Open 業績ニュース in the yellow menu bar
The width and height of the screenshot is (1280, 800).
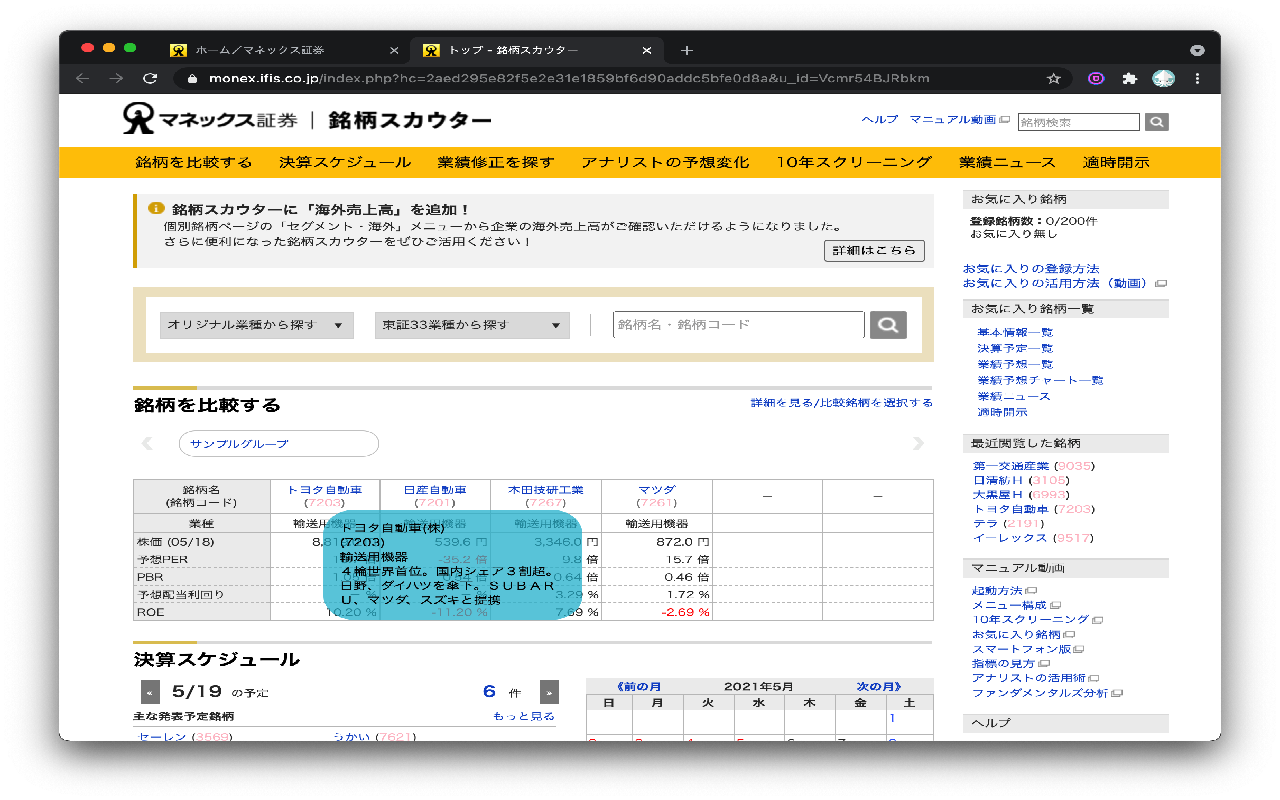point(1007,162)
